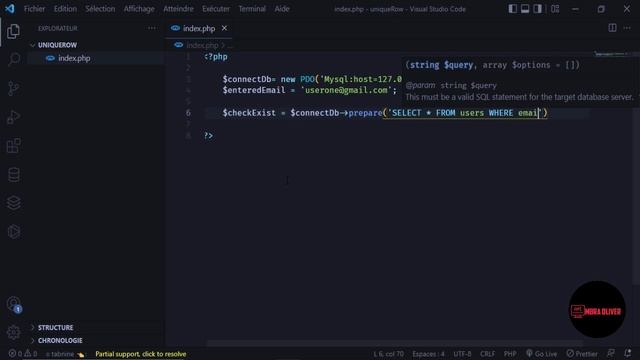Click index.php in the breadcrumb
Viewport: 640px width, 360px height.
pos(202,45)
